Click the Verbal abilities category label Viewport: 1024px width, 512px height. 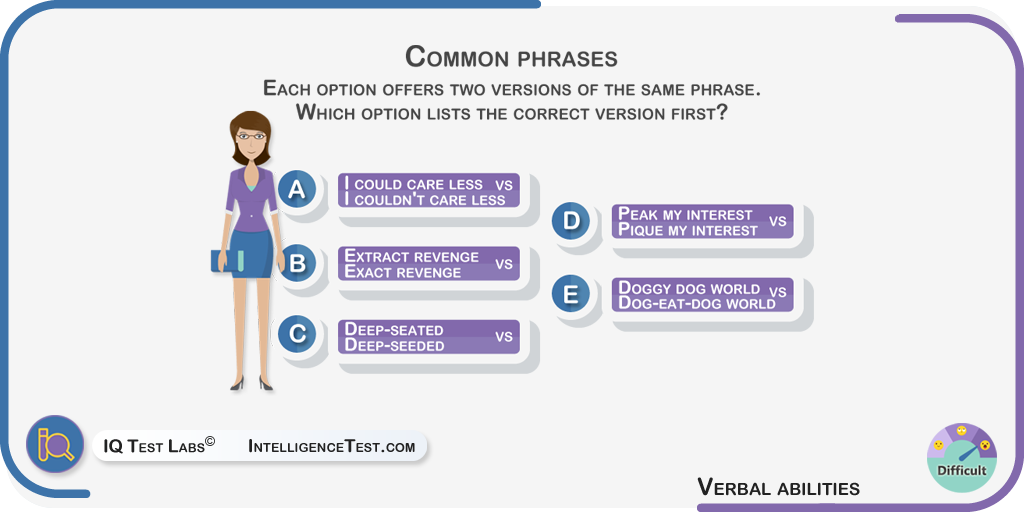pyautogui.click(x=778, y=488)
